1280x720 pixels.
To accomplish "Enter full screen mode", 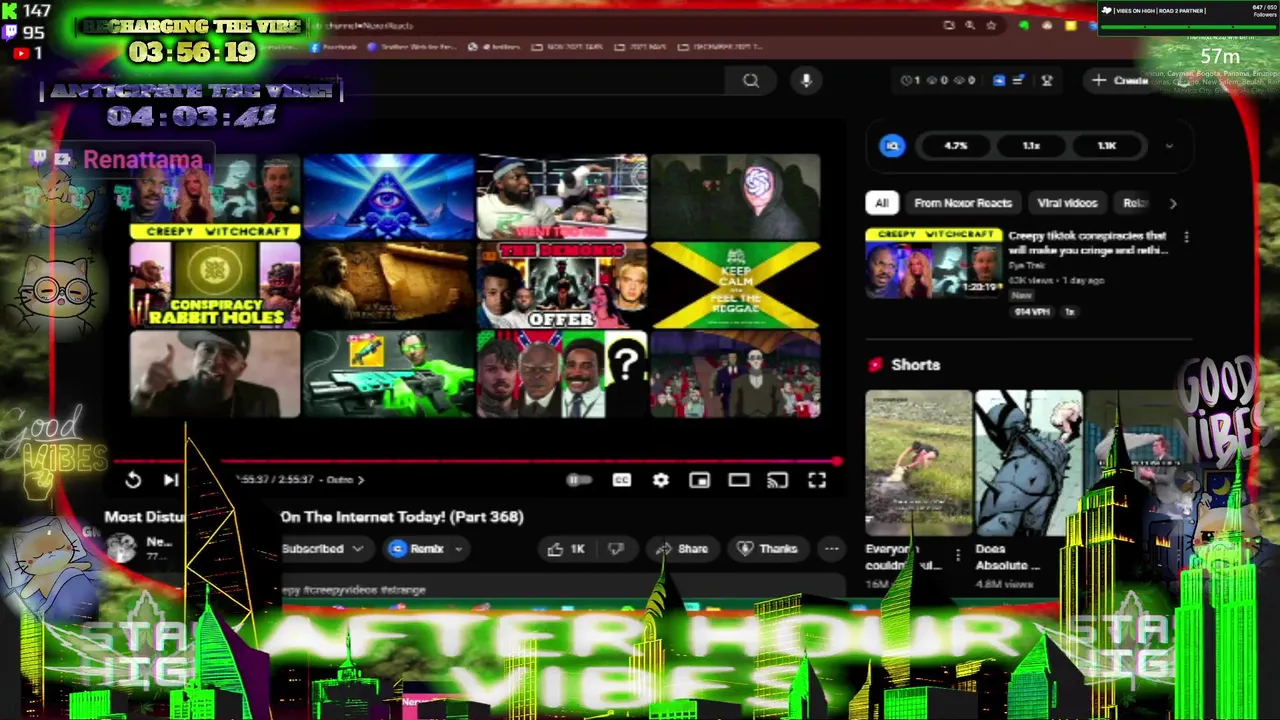I will tap(817, 481).
